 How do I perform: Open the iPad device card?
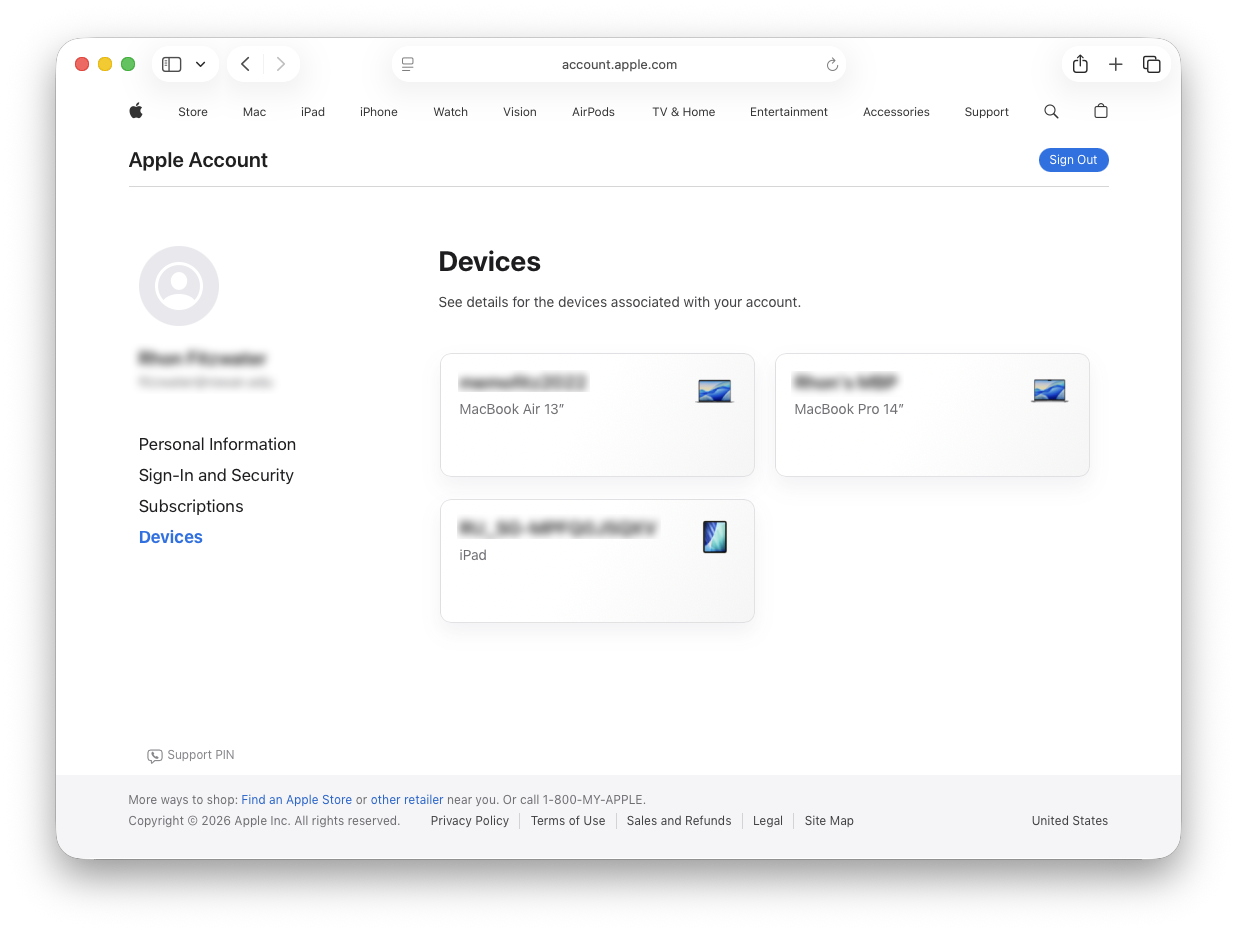[x=597, y=561]
